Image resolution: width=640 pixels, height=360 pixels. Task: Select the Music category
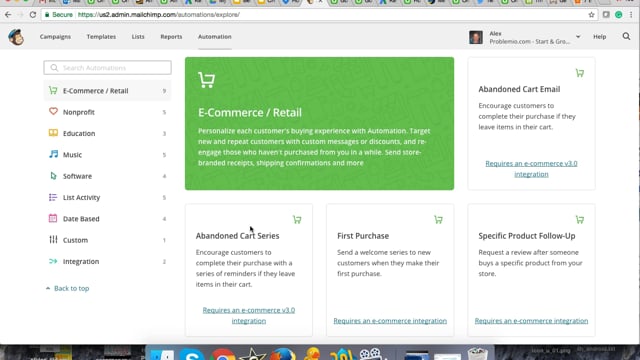pyautogui.click(x=107, y=155)
